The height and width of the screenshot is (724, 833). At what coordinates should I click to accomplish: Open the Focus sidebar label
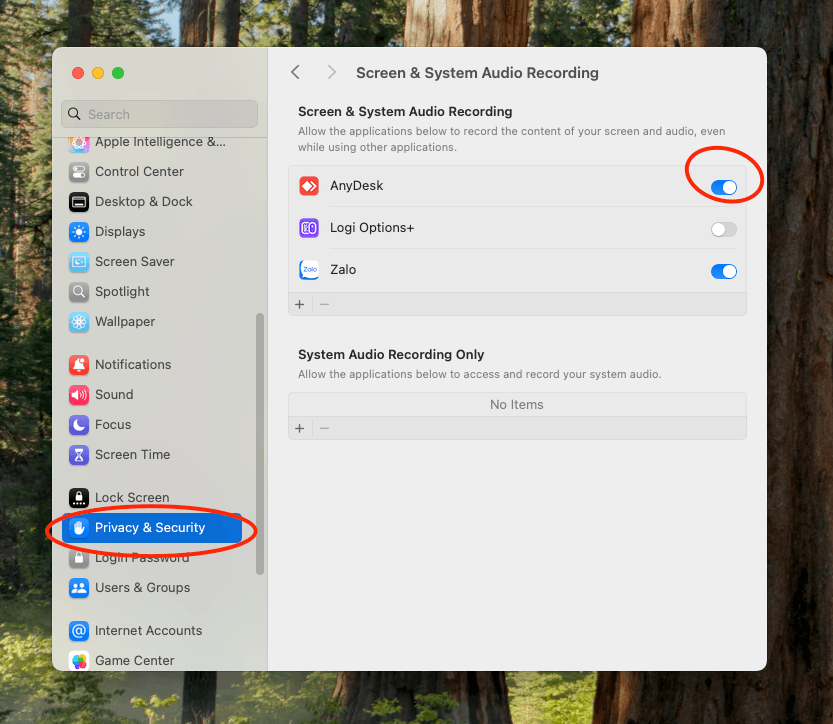pyautogui.click(x=113, y=424)
